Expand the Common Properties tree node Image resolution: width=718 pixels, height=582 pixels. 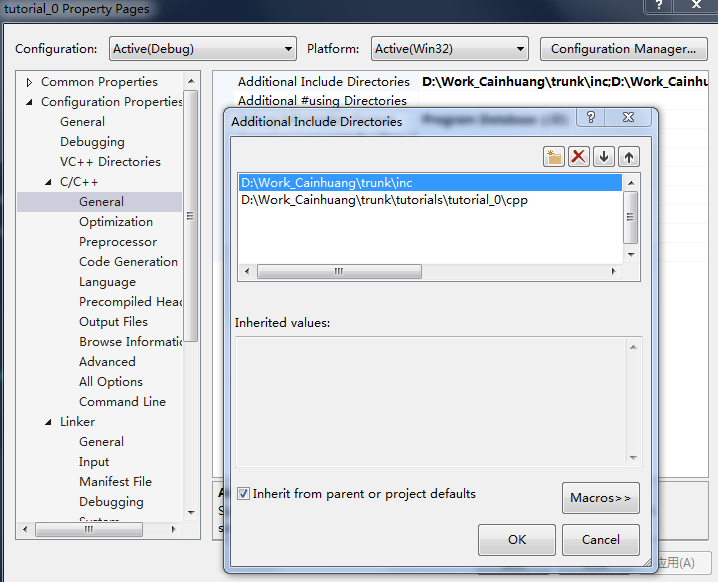pos(29,82)
